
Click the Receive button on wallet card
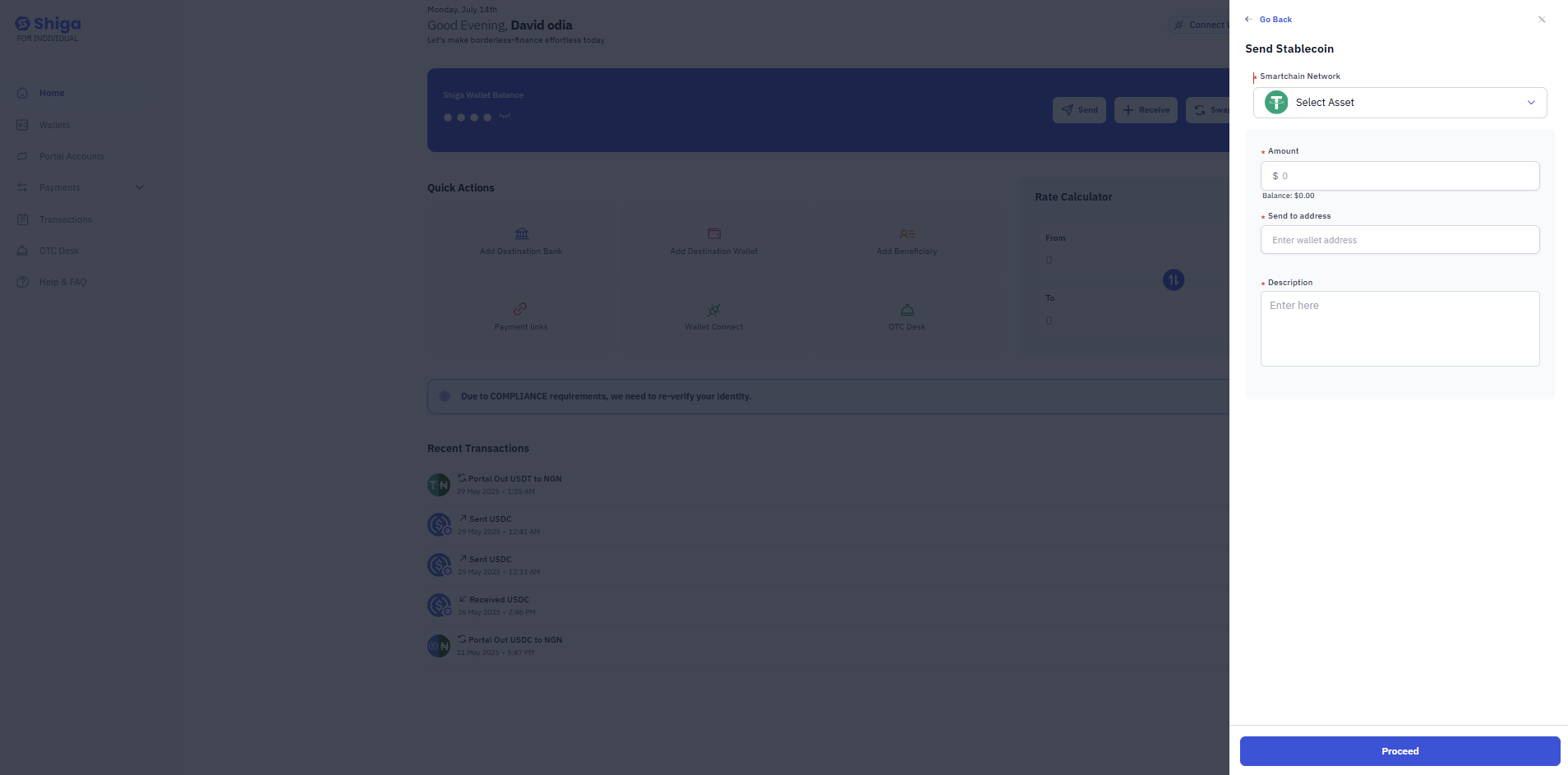coord(1146,110)
